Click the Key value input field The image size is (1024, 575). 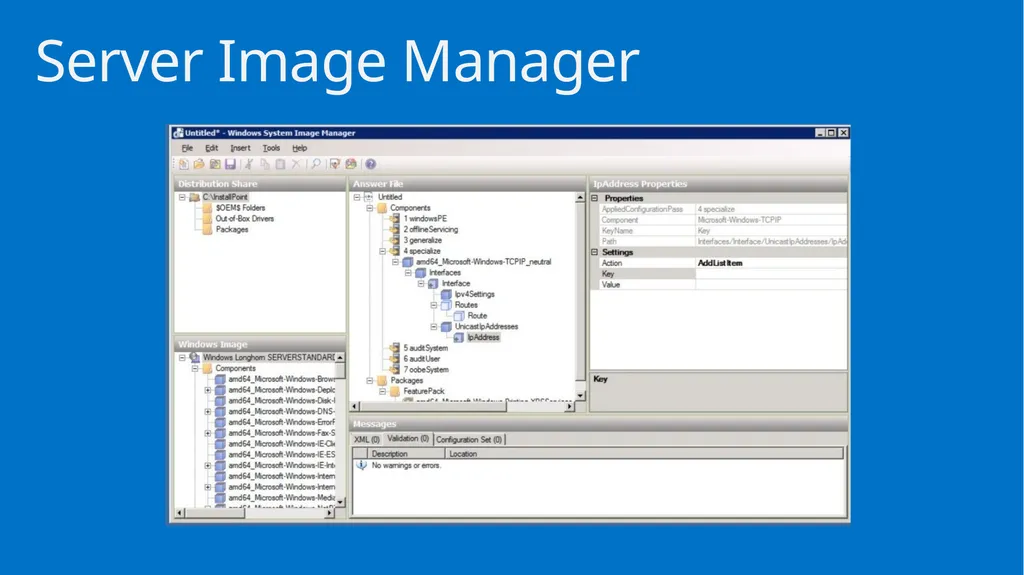coord(771,274)
